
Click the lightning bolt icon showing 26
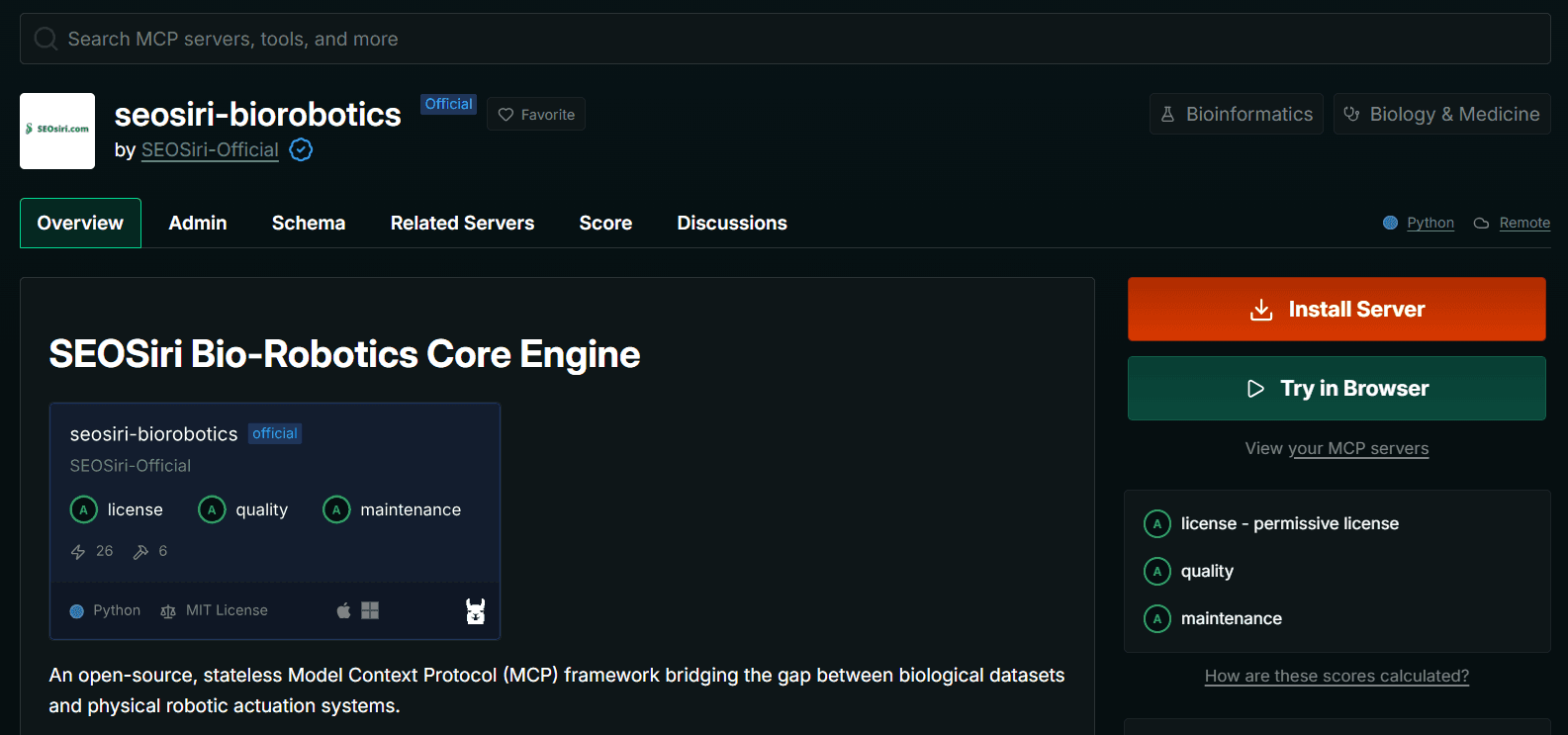point(78,552)
